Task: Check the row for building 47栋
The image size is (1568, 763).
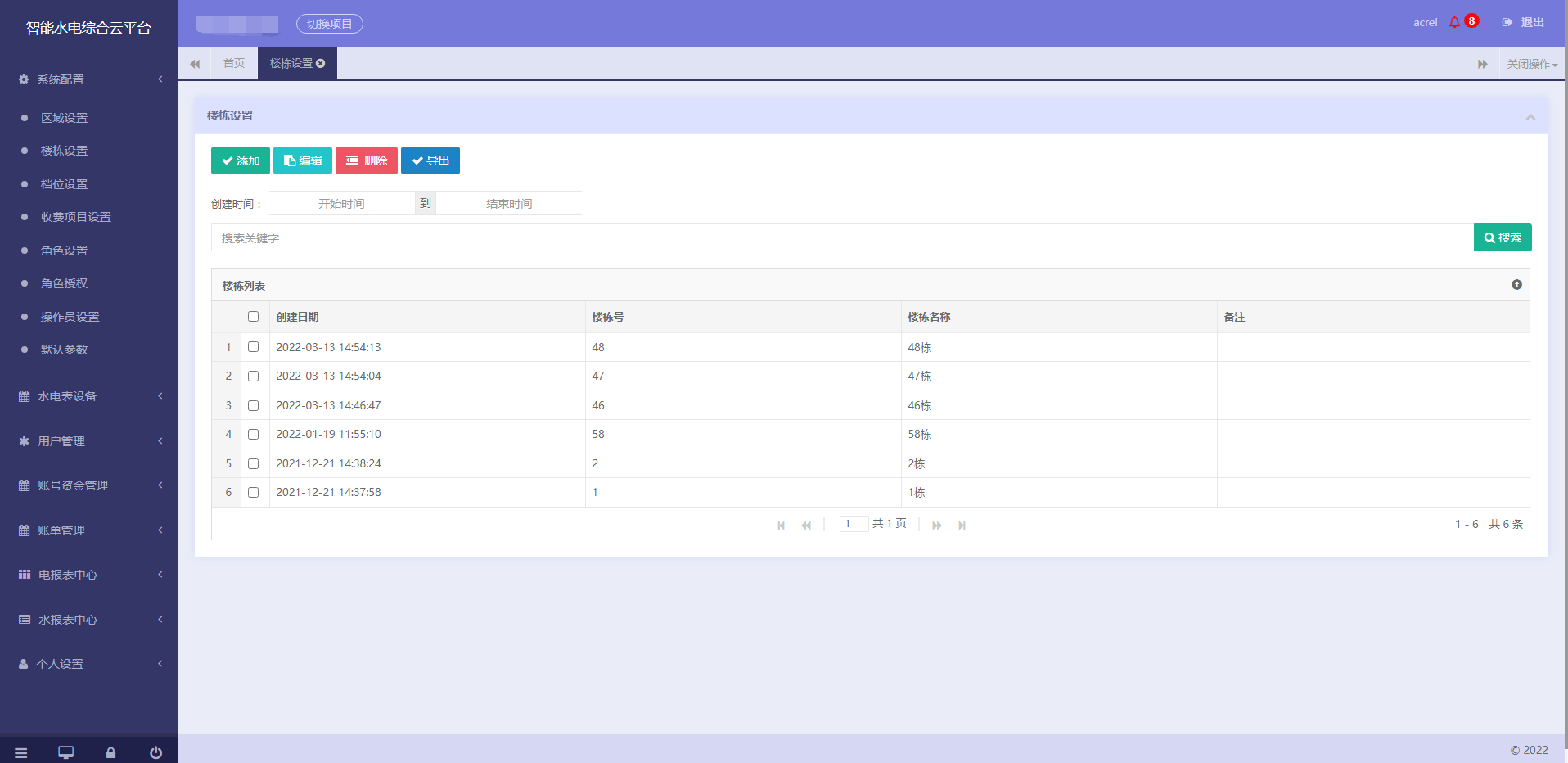Action: [254, 377]
